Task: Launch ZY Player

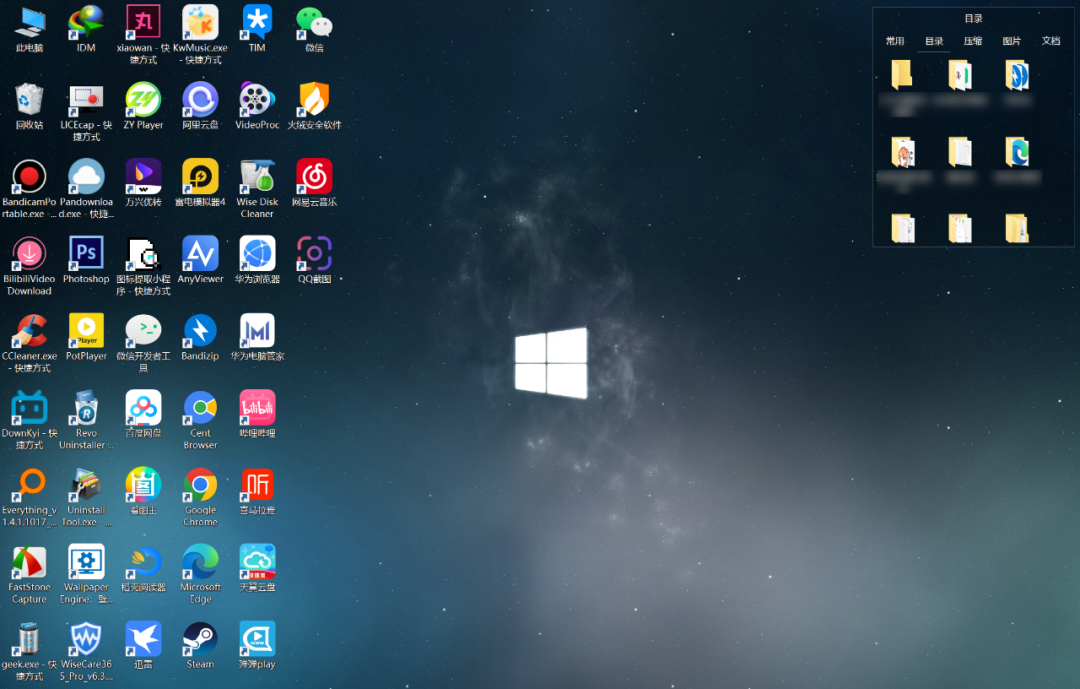Action: coord(143,101)
